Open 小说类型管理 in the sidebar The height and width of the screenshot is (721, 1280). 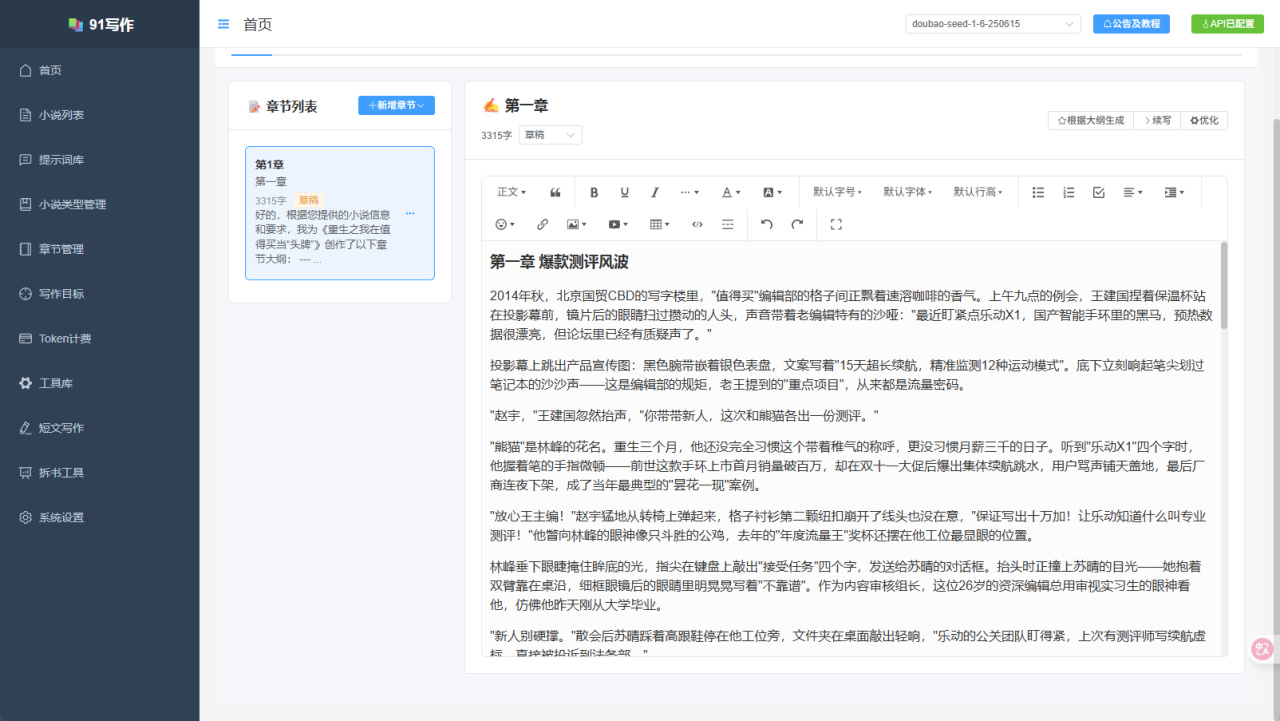pyautogui.click(x=100, y=204)
